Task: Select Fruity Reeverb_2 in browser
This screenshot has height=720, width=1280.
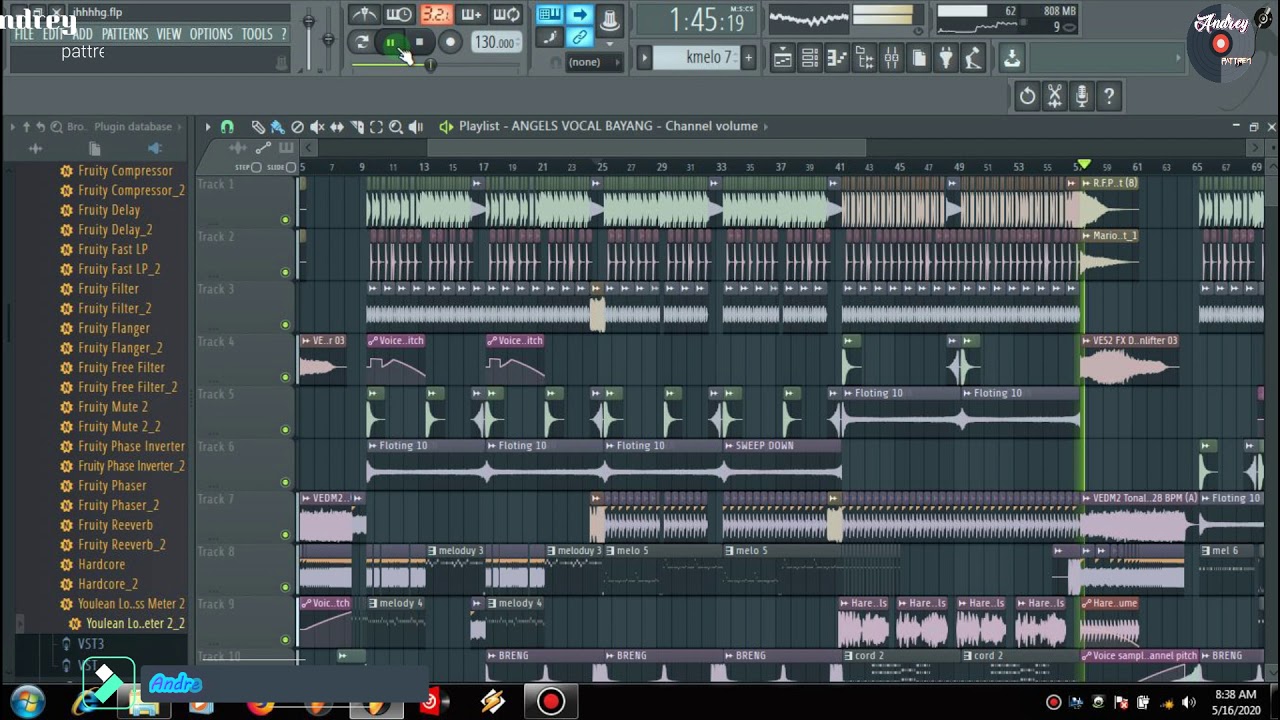Action: pyautogui.click(x=122, y=545)
